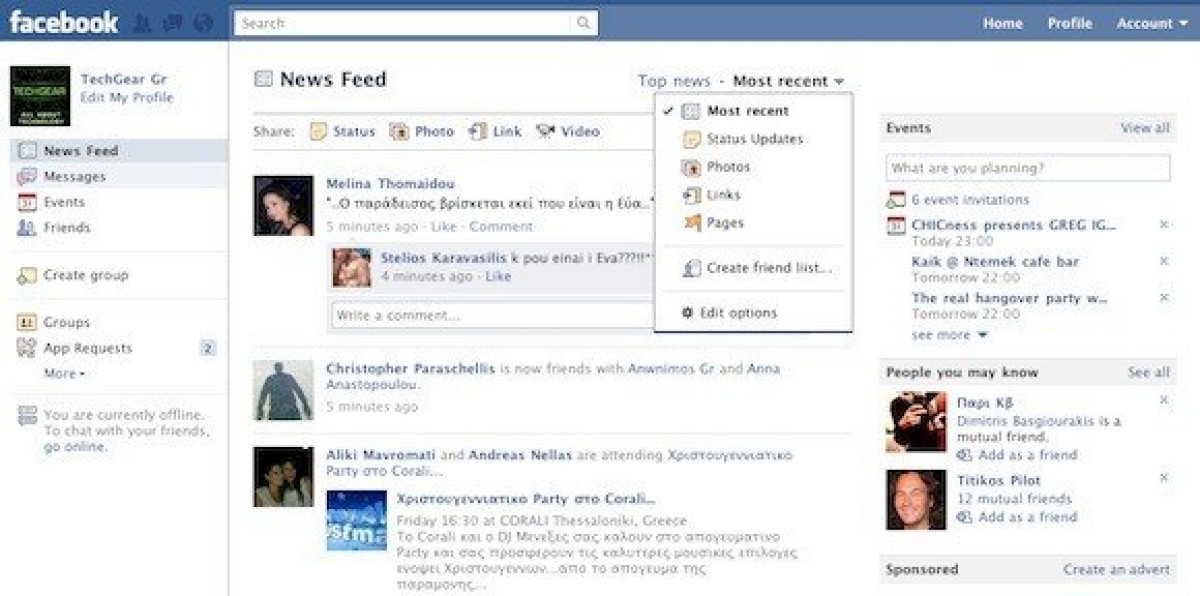Open the Coralí party event thumbnail
Viewport: 1200px width, 596px height.
[x=356, y=520]
